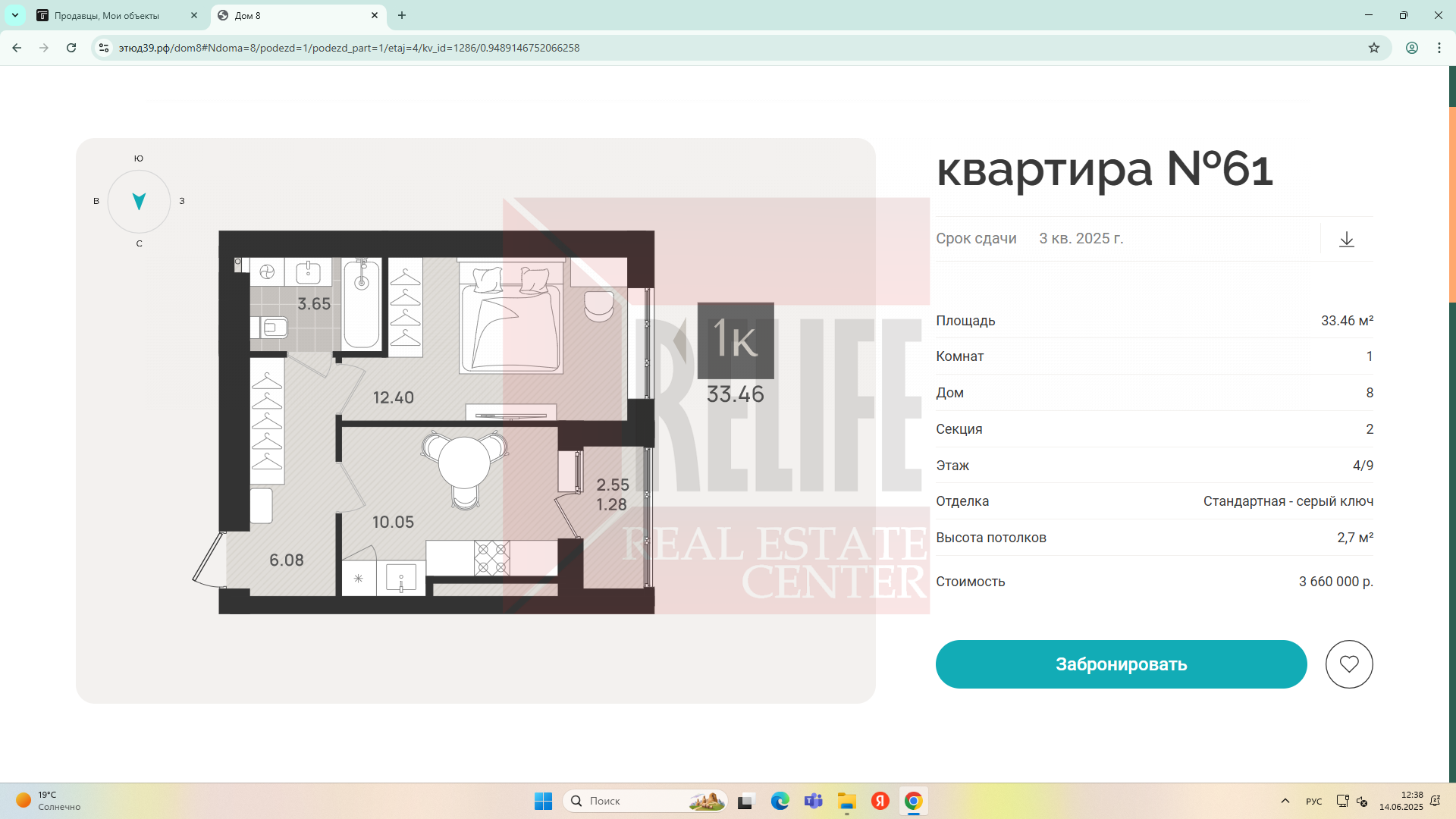This screenshot has width=1456, height=819.
Task: Open the clock showing 12:38
Action: (x=1401, y=801)
